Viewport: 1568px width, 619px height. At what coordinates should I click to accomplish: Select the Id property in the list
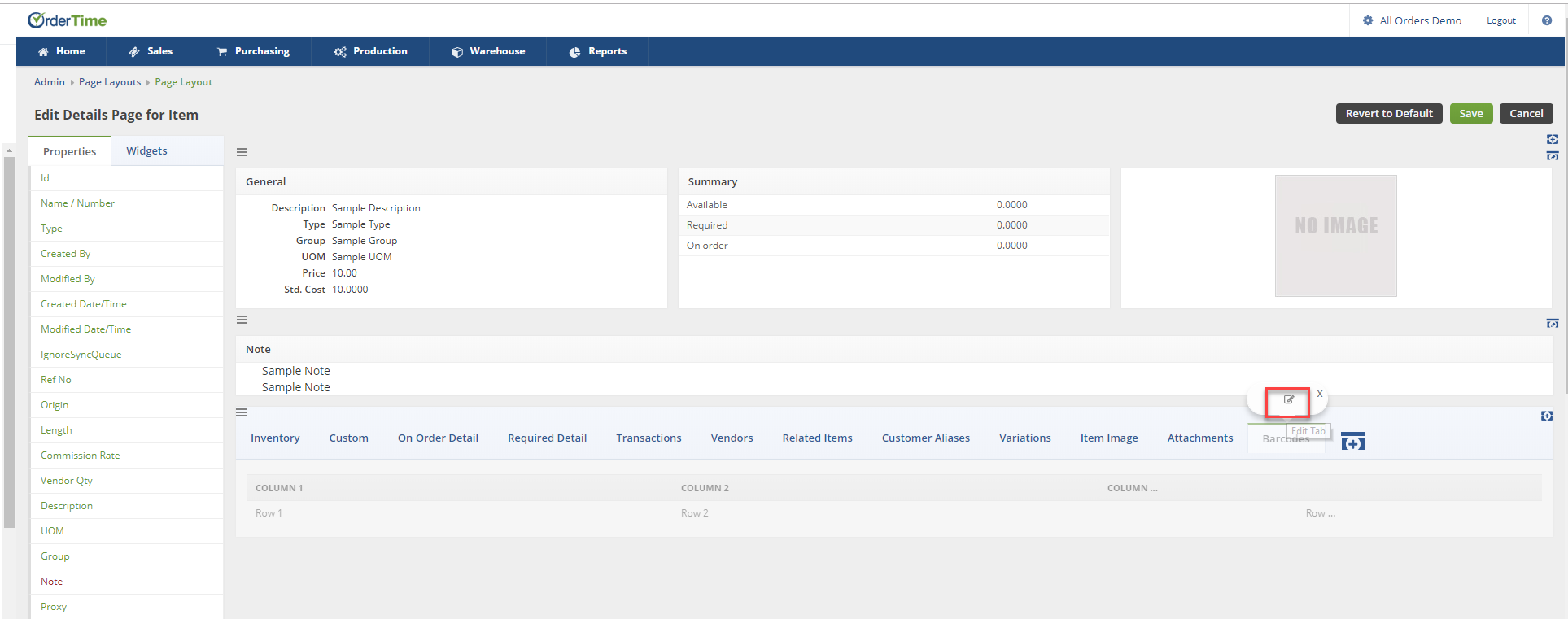coord(126,178)
